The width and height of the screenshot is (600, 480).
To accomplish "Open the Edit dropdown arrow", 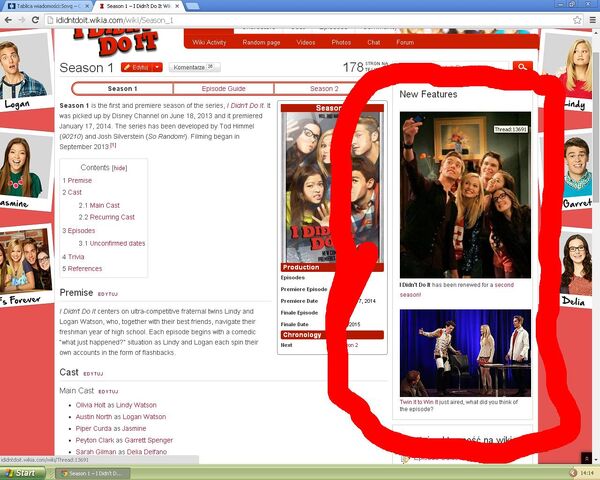I will click(157, 67).
